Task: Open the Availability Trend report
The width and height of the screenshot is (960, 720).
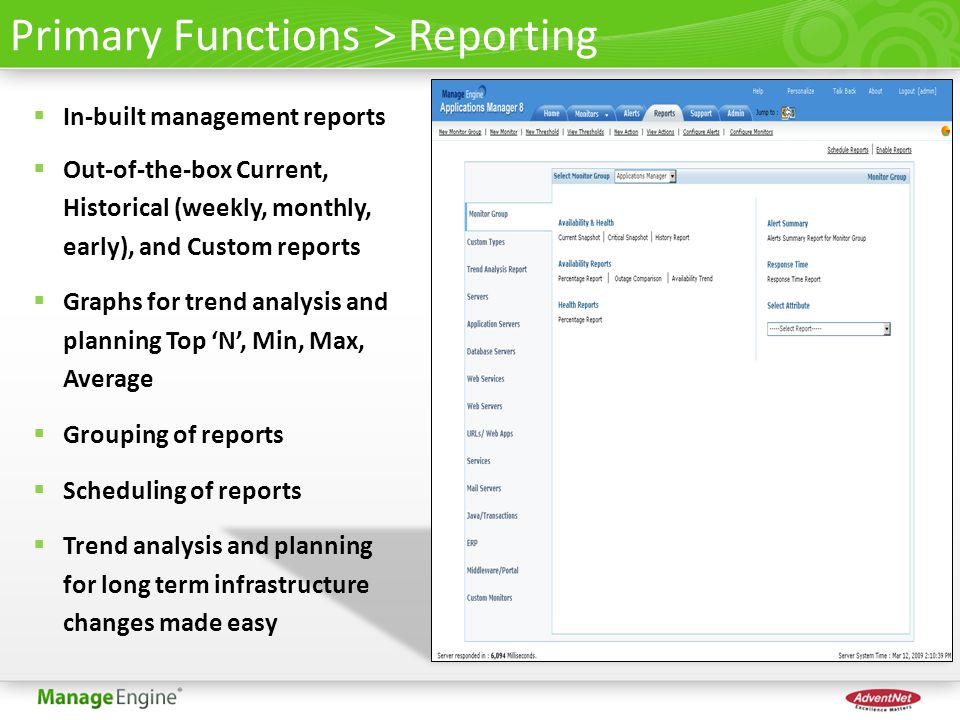Action: [x=692, y=279]
